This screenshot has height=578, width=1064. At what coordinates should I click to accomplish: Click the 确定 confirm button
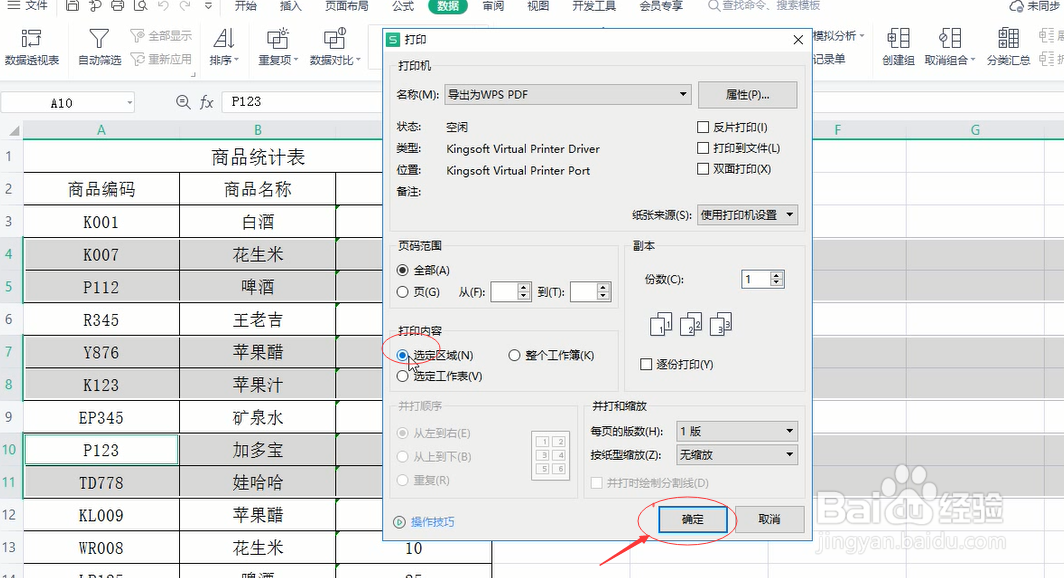692,519
